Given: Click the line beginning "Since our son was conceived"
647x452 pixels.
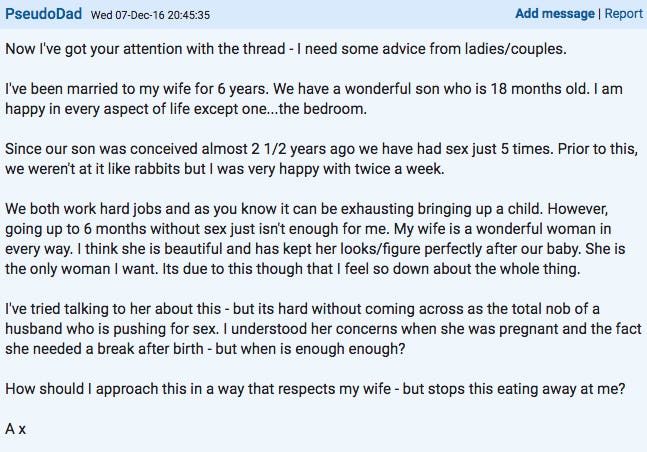Looking at the screenshot, I should click(321, 149).
